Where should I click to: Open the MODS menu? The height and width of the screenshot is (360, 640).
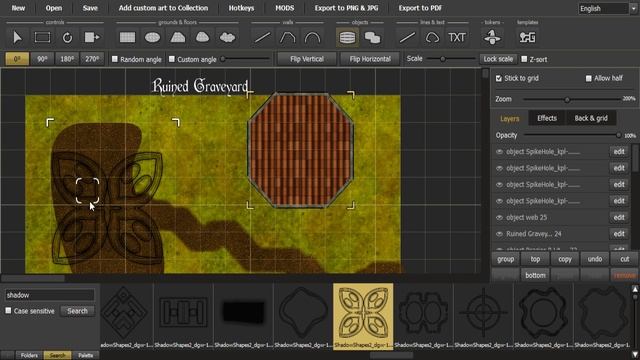pyautogui.click(x=284, y=8)
